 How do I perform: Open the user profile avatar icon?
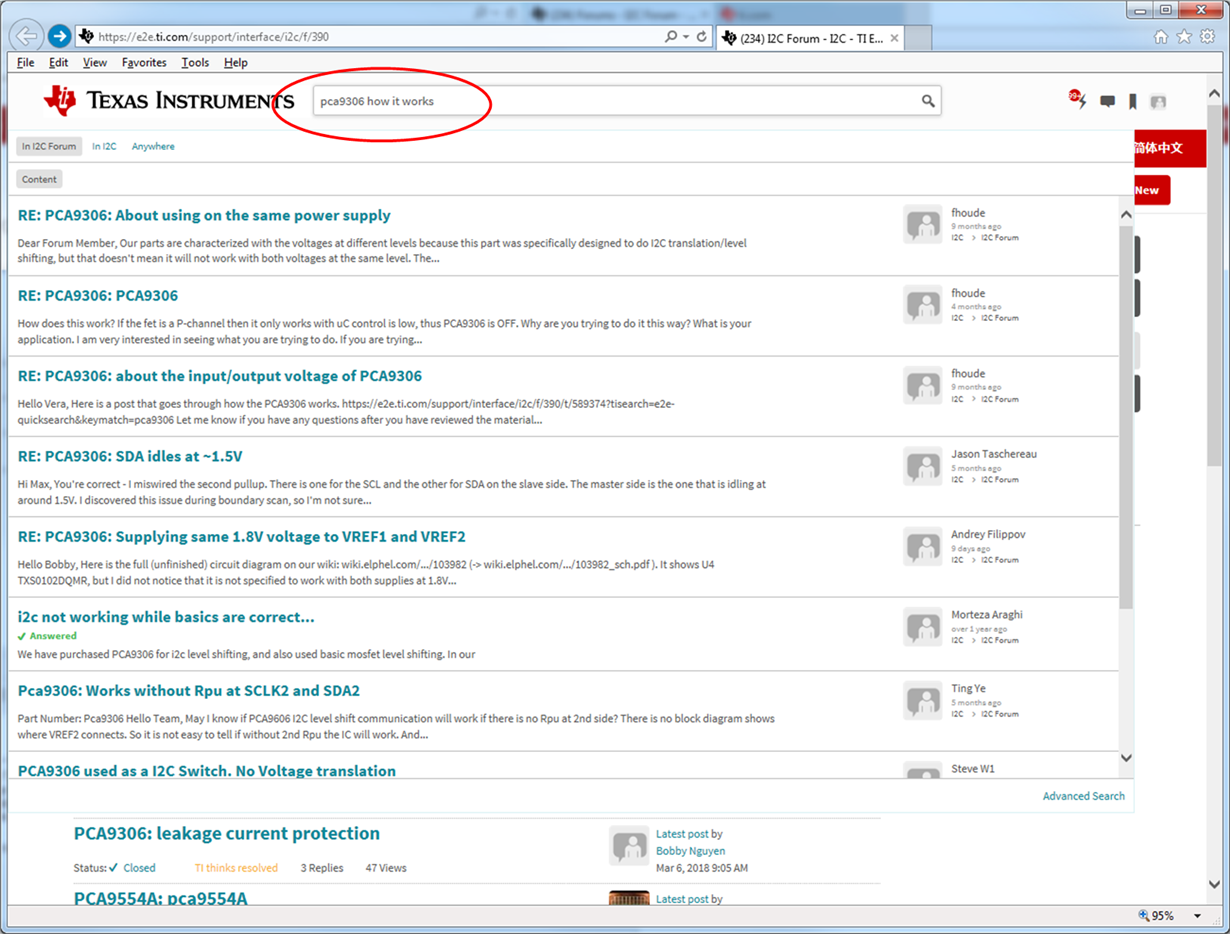click(1158, 101)
